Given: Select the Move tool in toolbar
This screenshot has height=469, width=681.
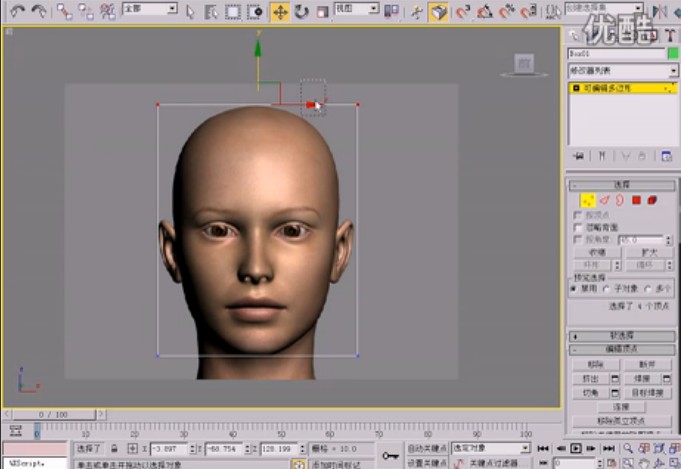Looking at the screenshot, I should click(x=280, y=12).
